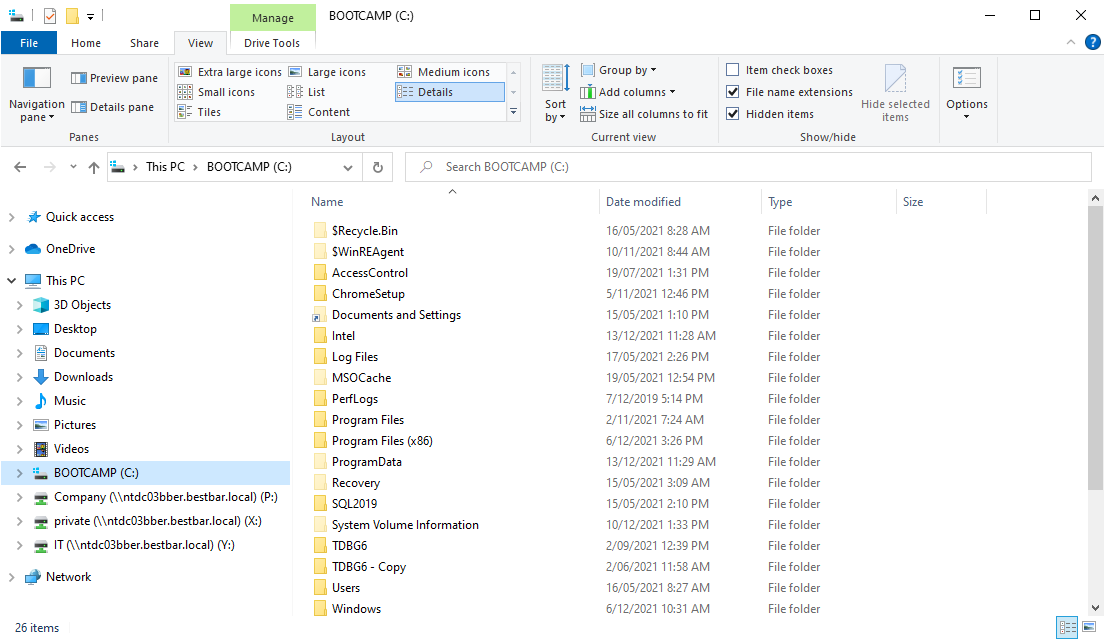Switch to the Home tab
This screenshot has width=1105, height=640.
86,43
